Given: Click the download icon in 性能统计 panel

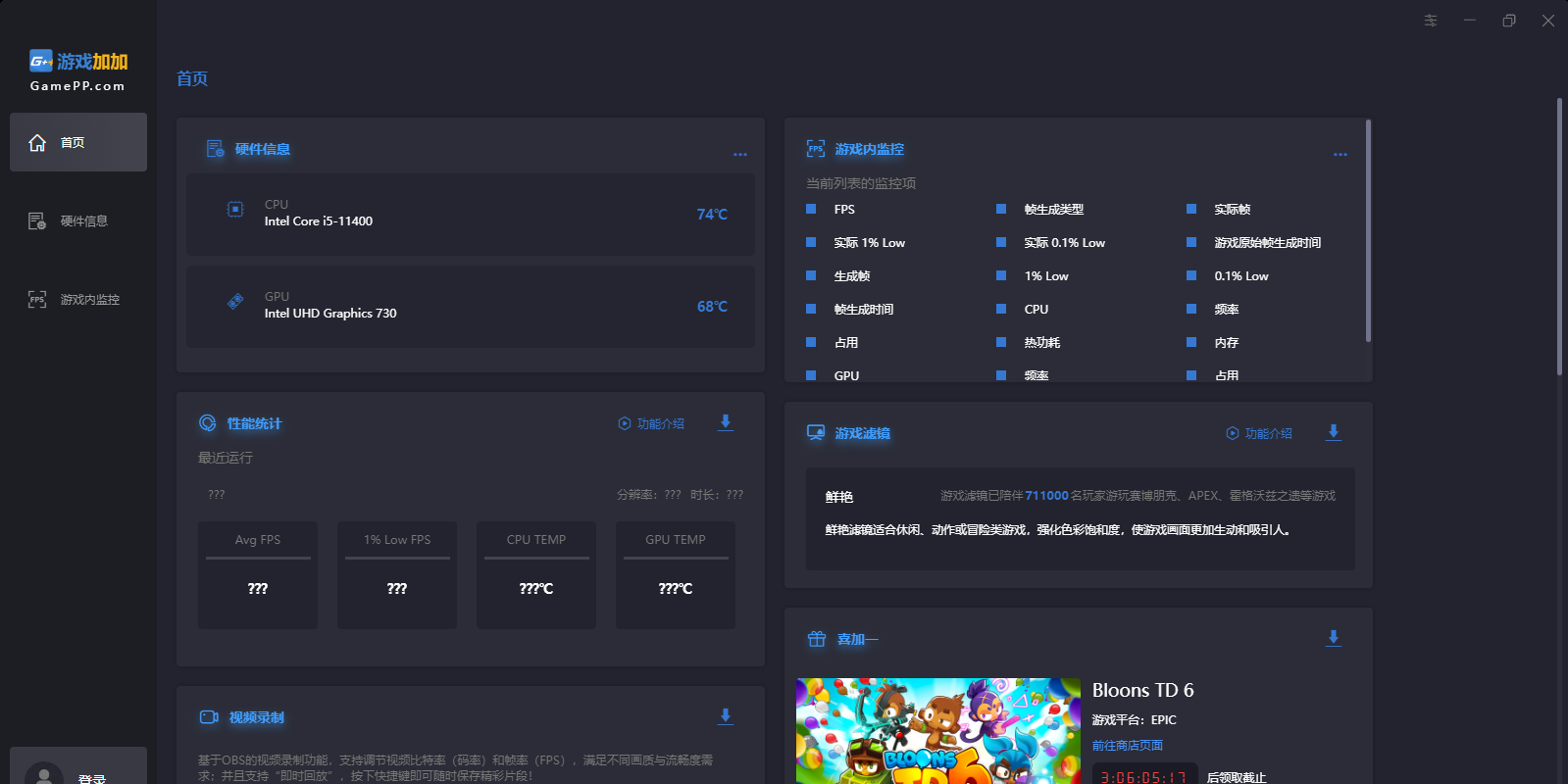Looking at the screenshot, I should (x=726, y=422).
